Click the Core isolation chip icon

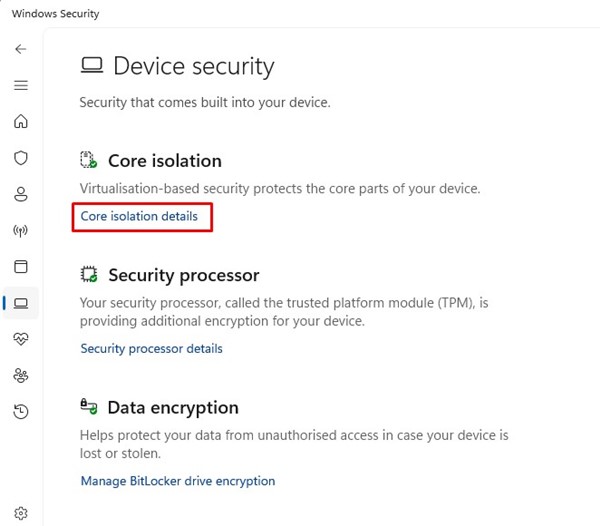point(89,161)
